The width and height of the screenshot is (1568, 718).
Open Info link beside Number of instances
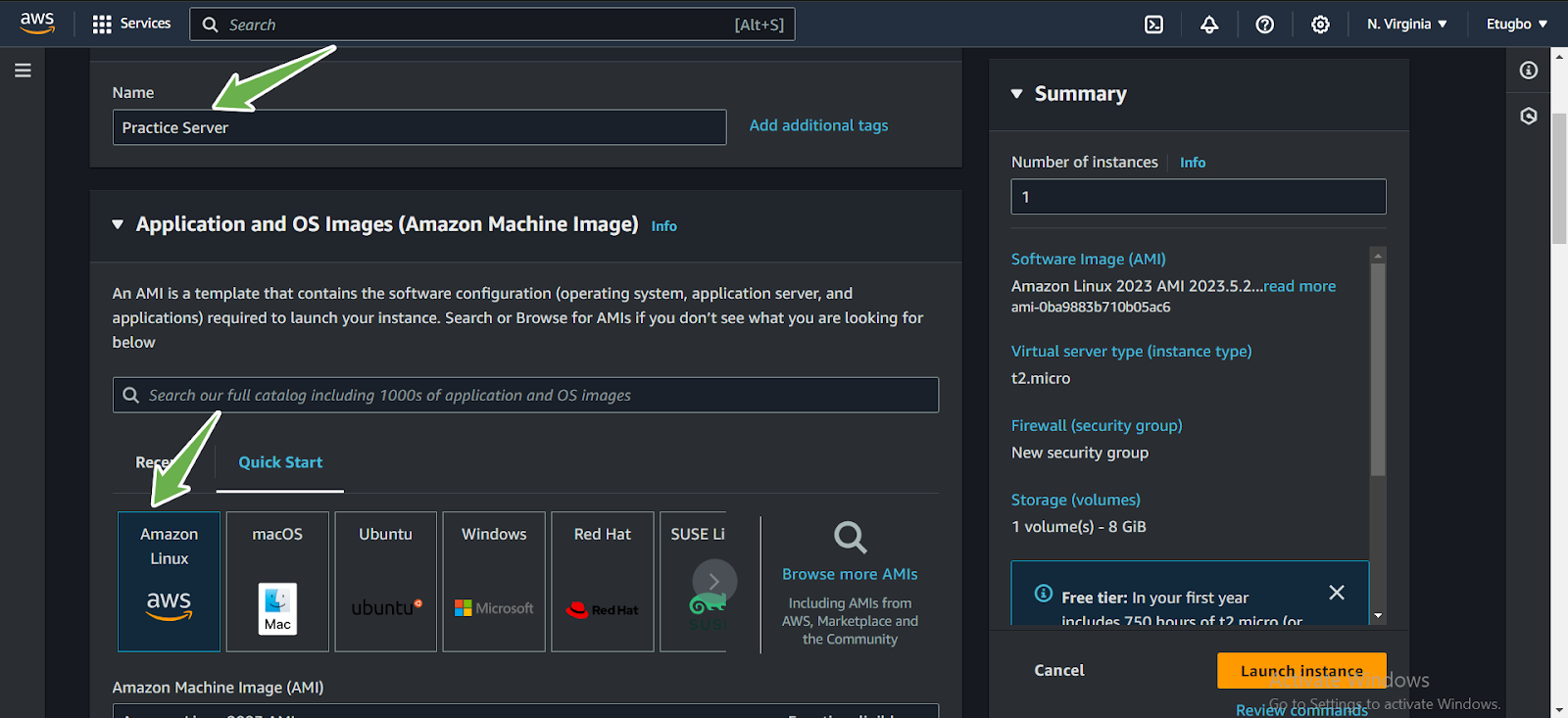pyautogui.click(x=1193, y=163)
